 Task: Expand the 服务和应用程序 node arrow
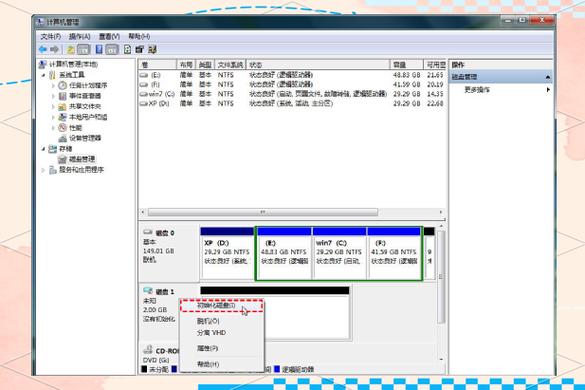[x=43, y=170]
